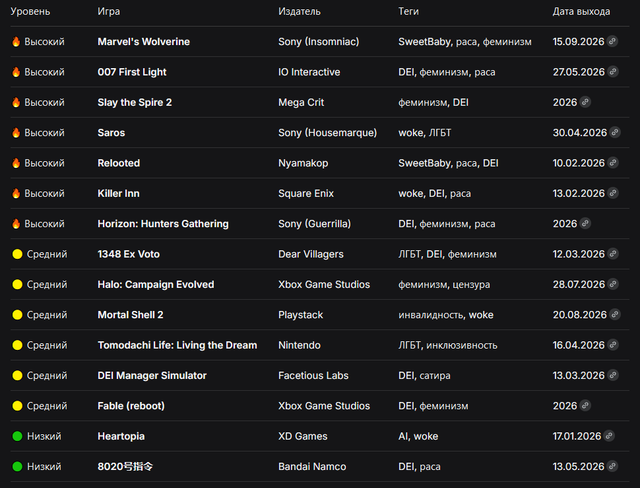
Task: Click the Heartopia game title
Action: pos(121,436)
